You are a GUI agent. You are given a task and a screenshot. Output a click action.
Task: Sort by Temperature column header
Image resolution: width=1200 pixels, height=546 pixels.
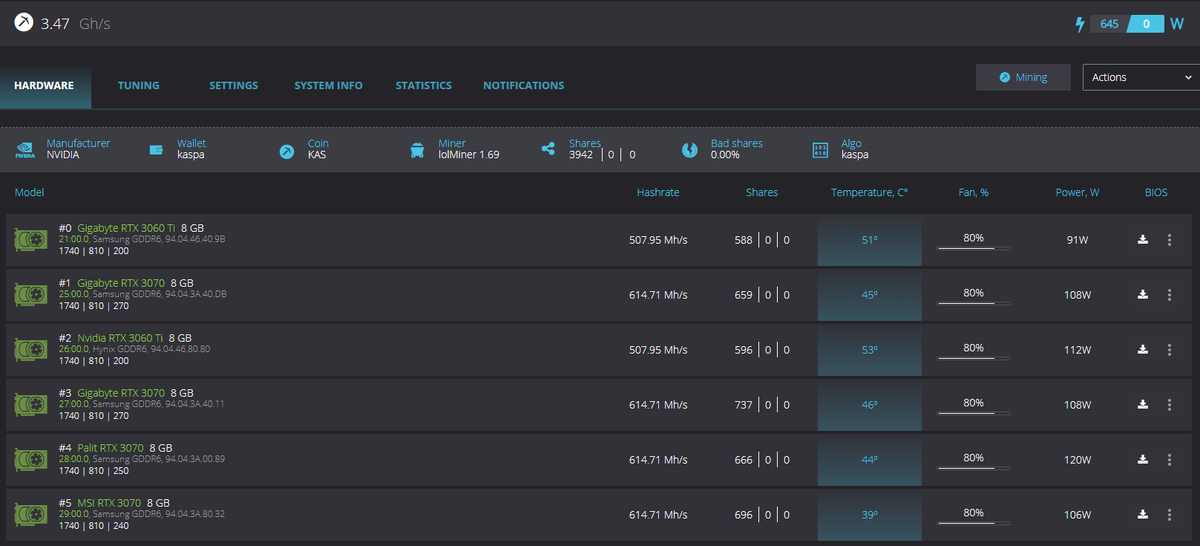click(x=869, y=192)
